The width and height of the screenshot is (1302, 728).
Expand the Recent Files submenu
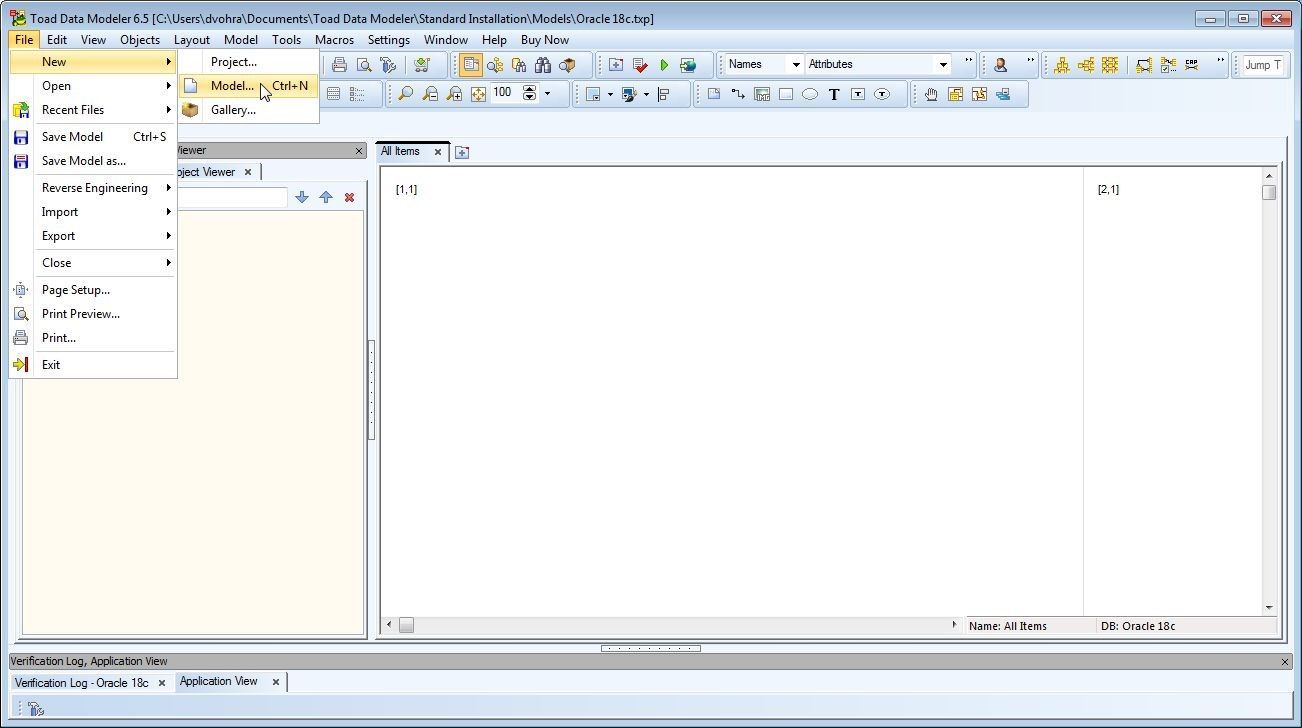click(93, 110)
